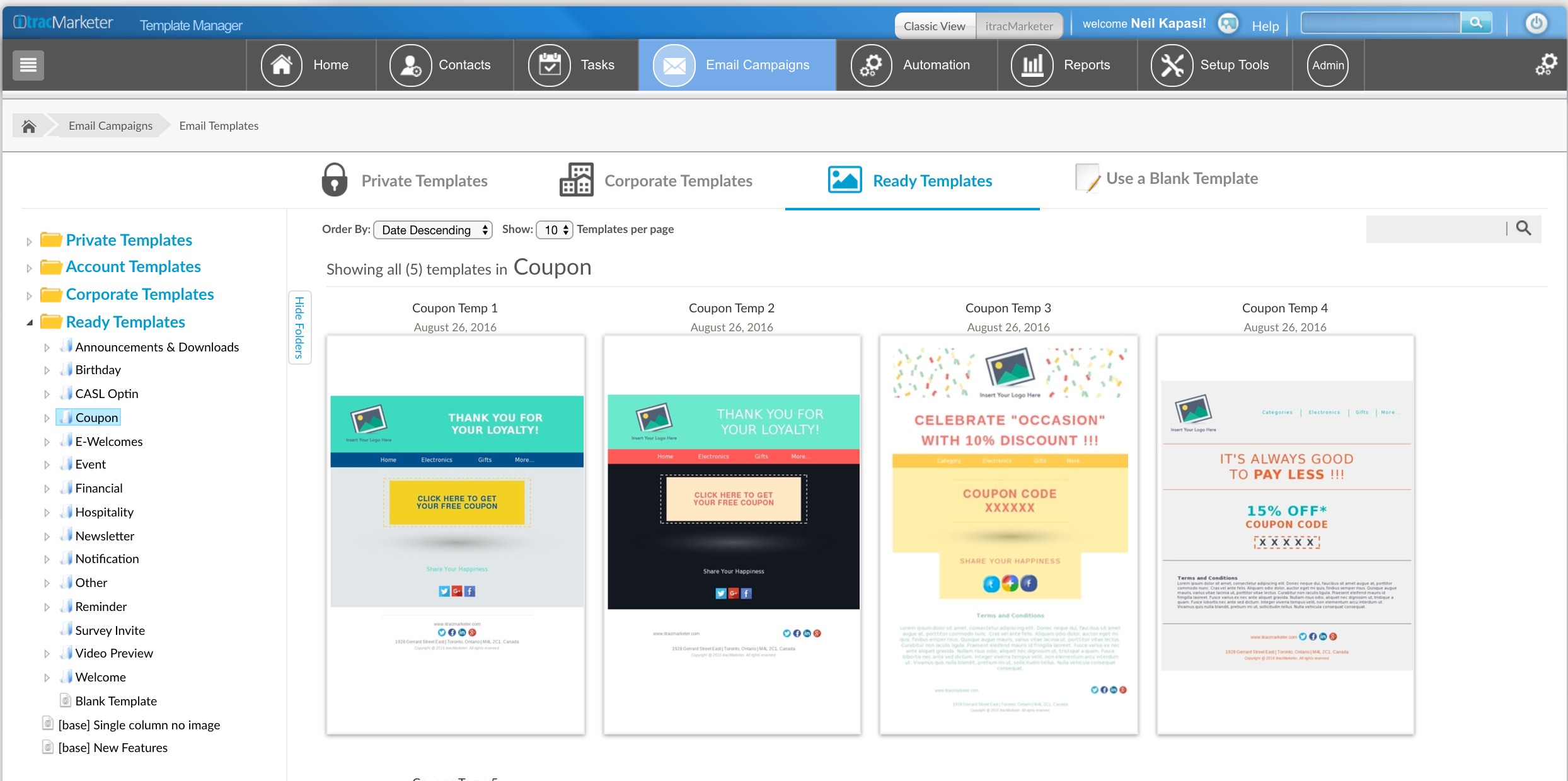The height and width of the screenshot is (781, 1568).
Task: Select Show 10 templates per page dropdown
Action: [x=554, y=229]
